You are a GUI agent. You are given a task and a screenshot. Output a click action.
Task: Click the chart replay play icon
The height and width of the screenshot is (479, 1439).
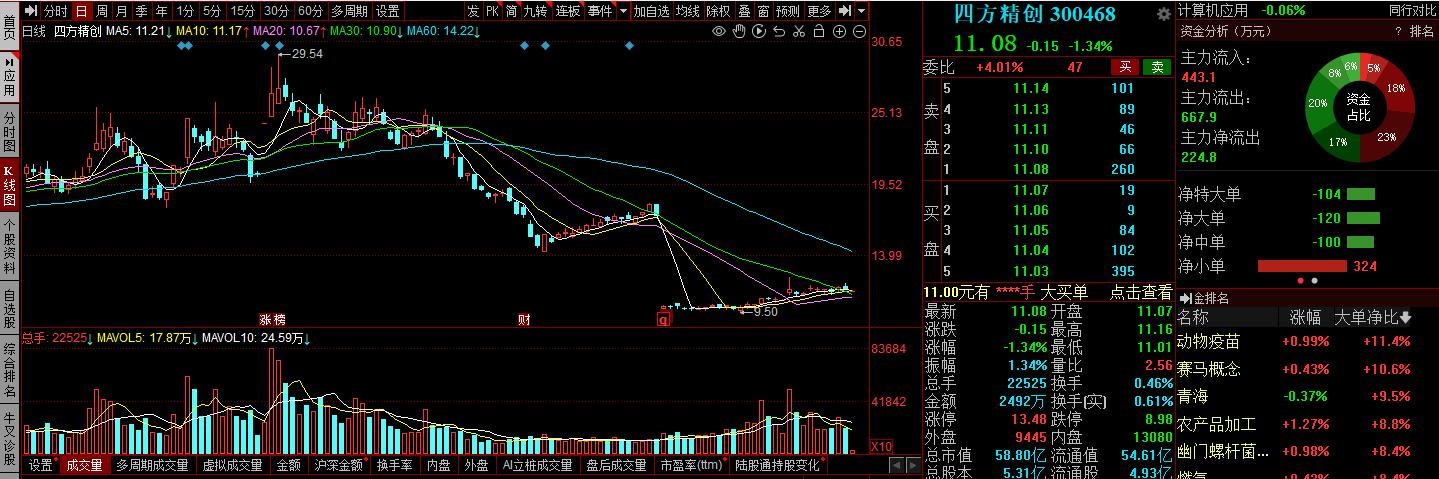[x=759, y=32]
